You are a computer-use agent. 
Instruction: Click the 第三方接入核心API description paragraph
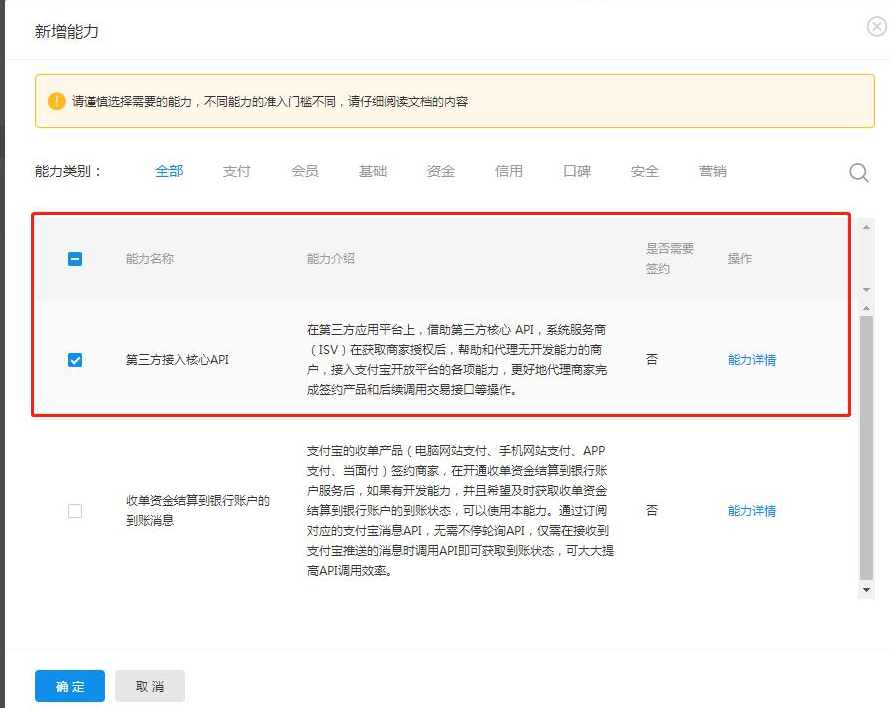[457, 359]
